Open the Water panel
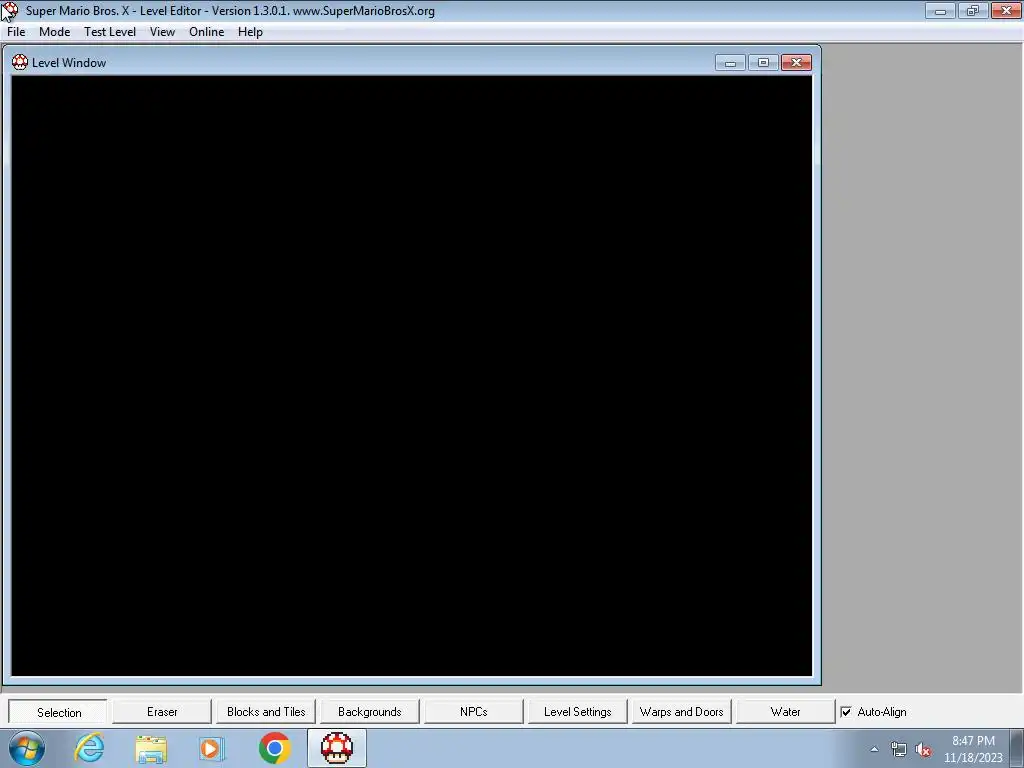This screenshot has width=1024, height=768. [785, 712]
